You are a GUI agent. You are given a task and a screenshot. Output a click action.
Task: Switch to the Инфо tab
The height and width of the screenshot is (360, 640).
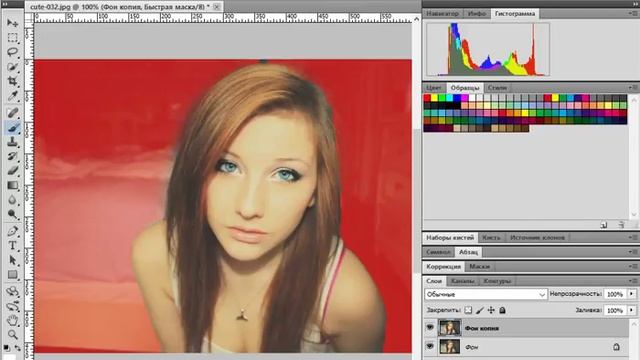pyautogui.click(x=476, y=13)
